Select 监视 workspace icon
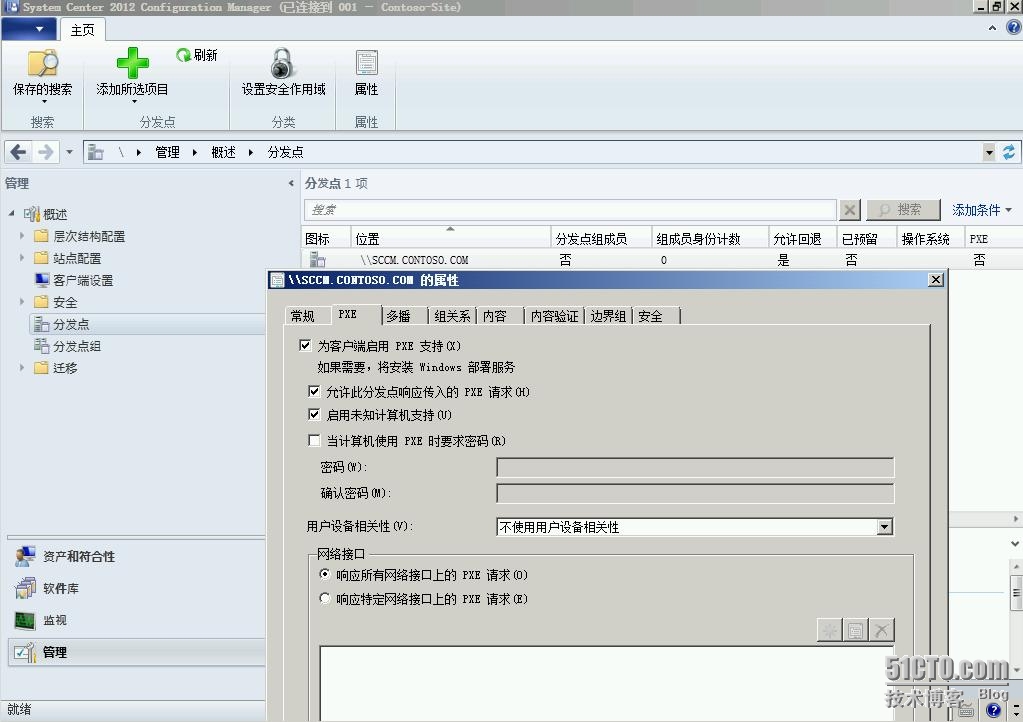Screen dimensions: 1023x722 click(x=25, y=620)
